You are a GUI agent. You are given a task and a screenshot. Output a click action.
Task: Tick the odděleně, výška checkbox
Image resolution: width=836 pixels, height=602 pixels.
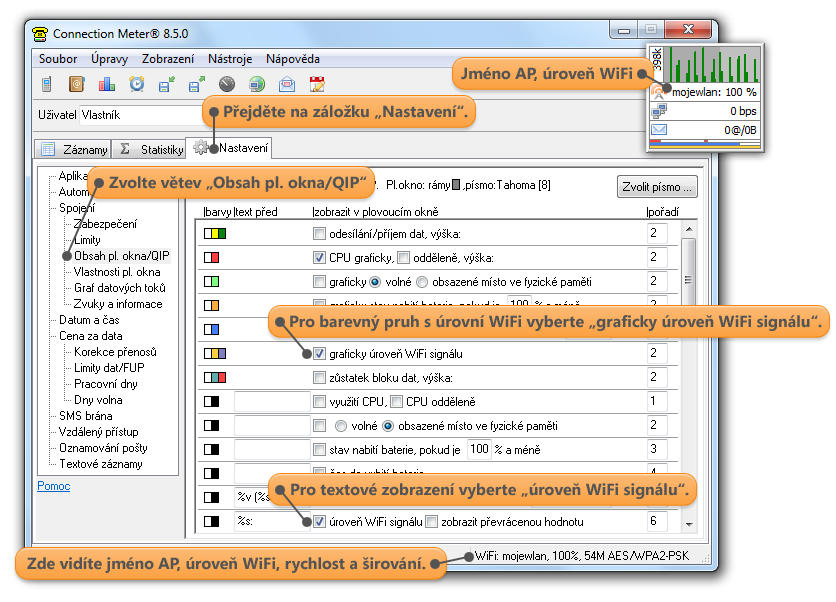click(404, 258)
